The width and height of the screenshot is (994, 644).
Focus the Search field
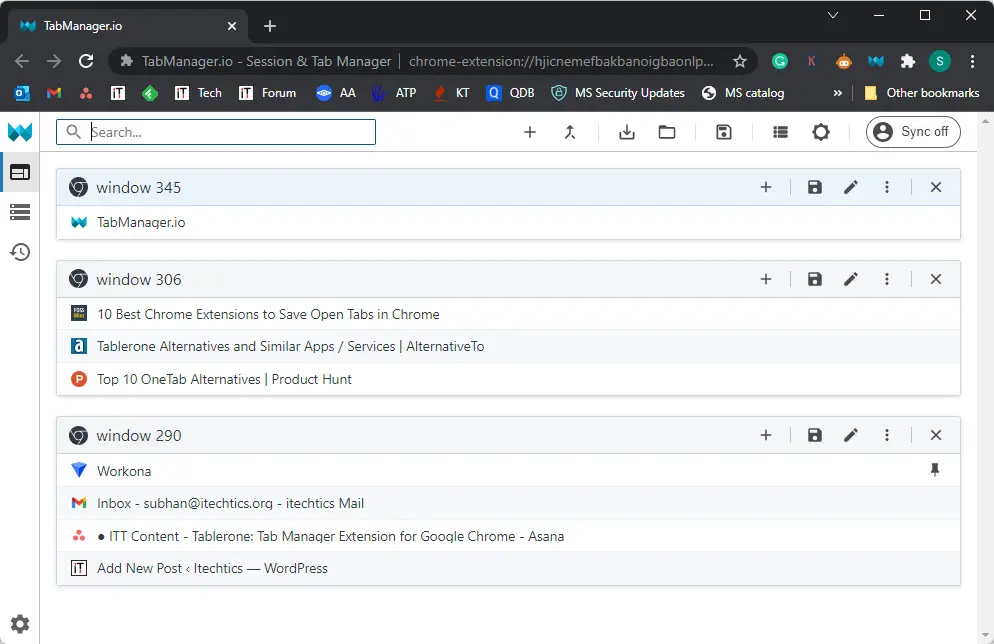(216, 132)
